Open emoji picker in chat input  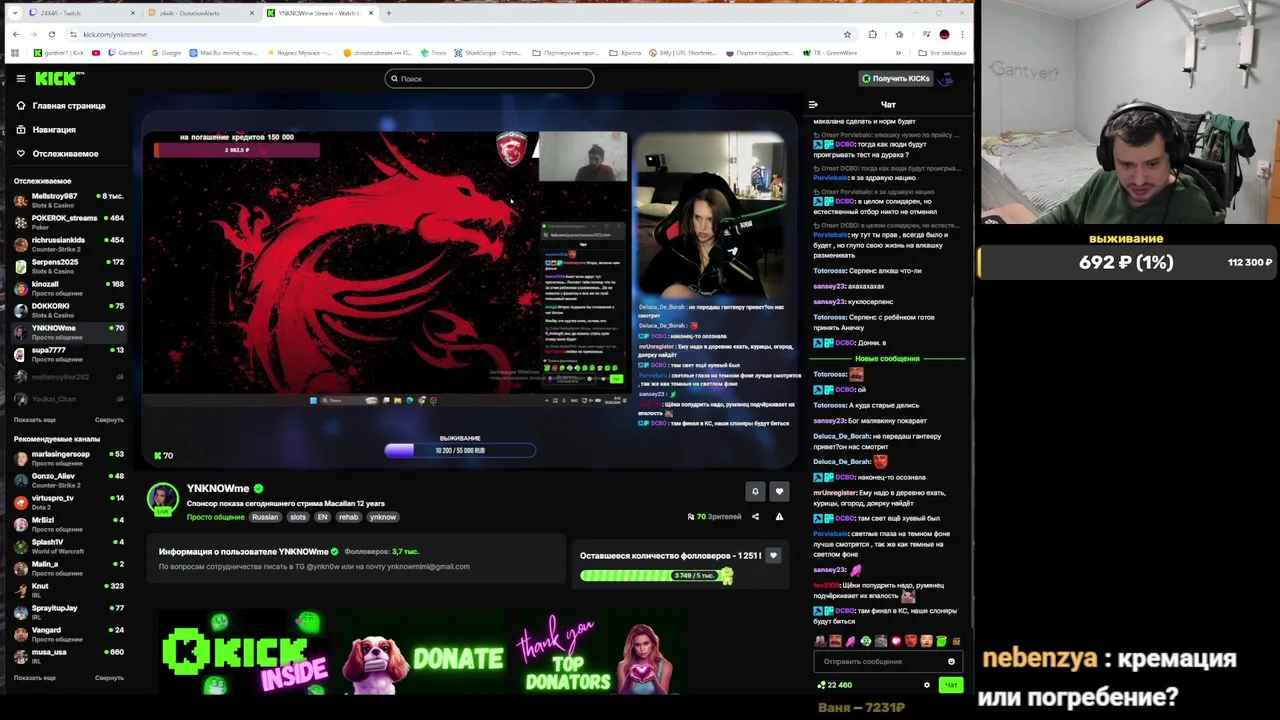951,661
